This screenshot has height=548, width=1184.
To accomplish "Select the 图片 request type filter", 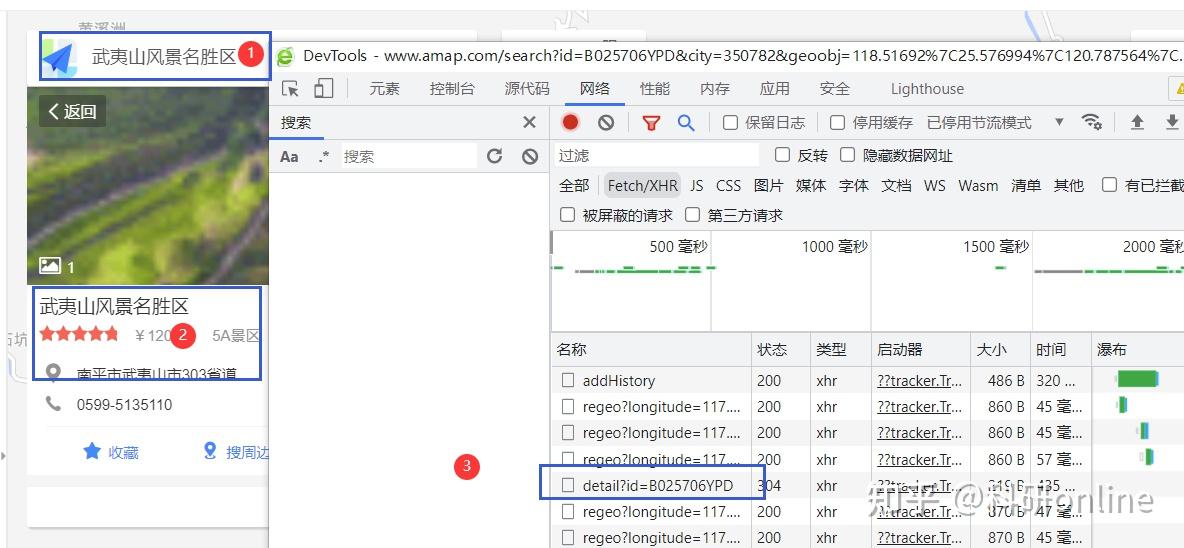I will tap(768, 185).
